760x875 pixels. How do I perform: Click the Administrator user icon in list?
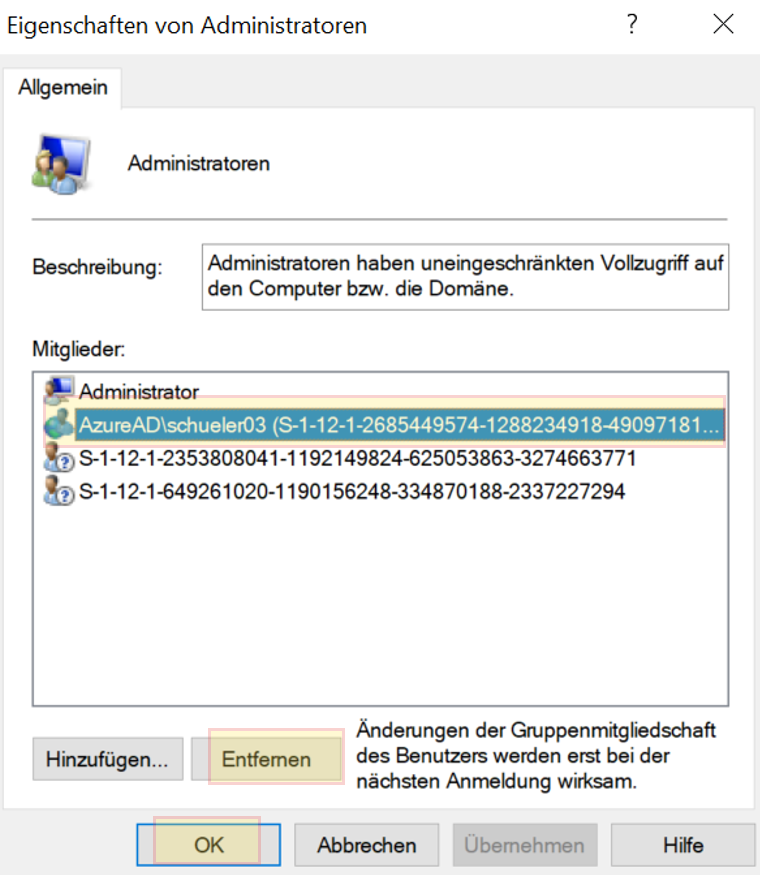pos(59,392)
